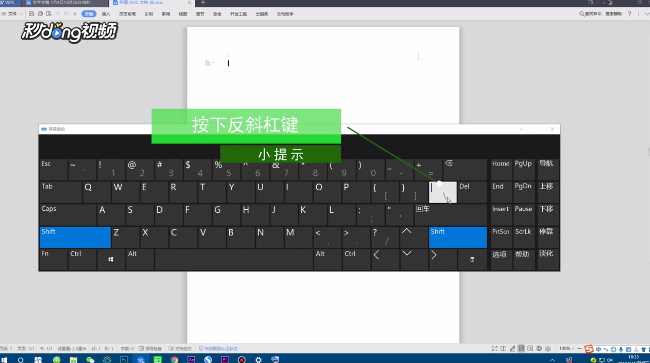Select the web layout globe icon in status bar
The image size is (650, 363).
[x=539, y=349]
